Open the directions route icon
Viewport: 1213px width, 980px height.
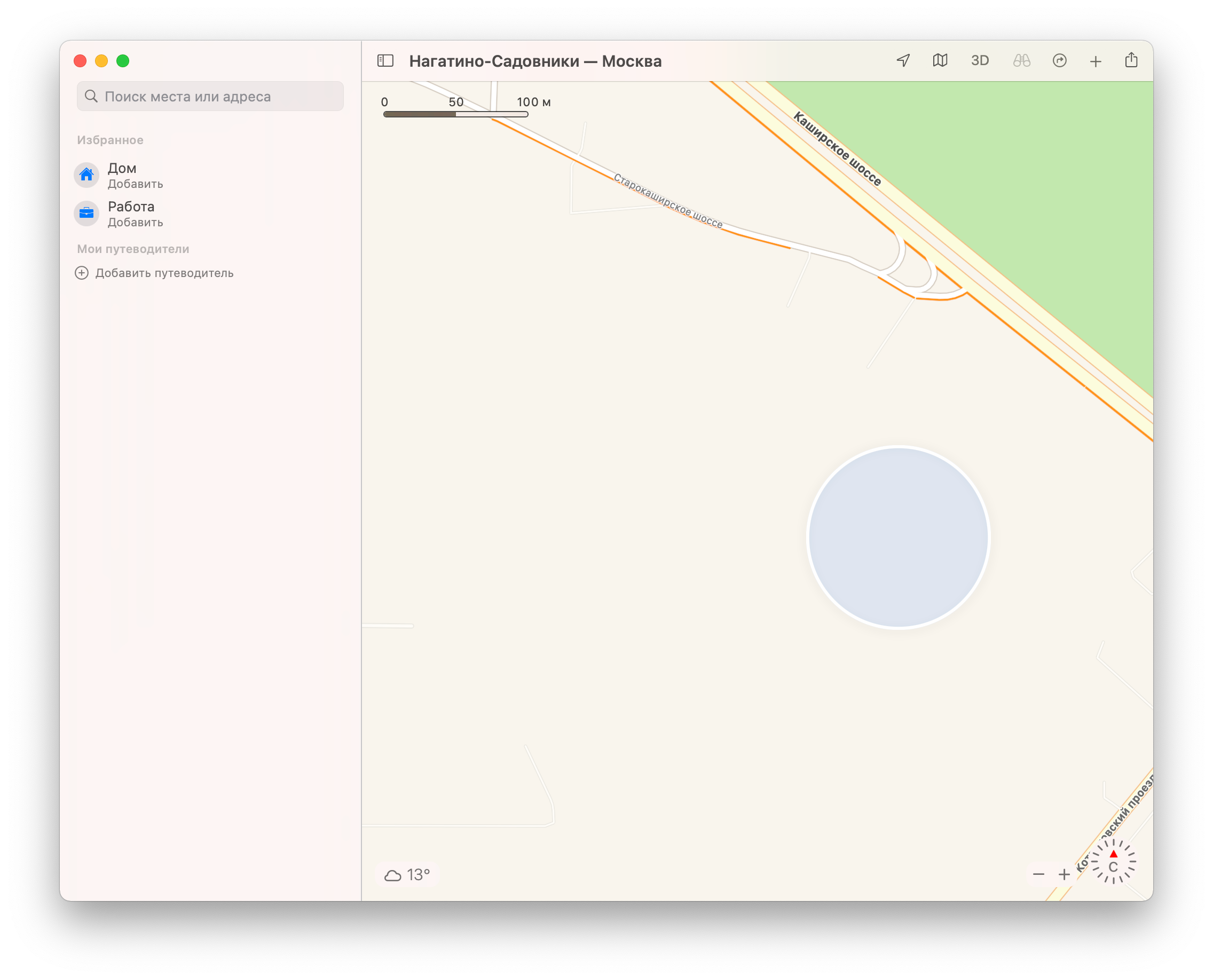[x=1059, y=60]
